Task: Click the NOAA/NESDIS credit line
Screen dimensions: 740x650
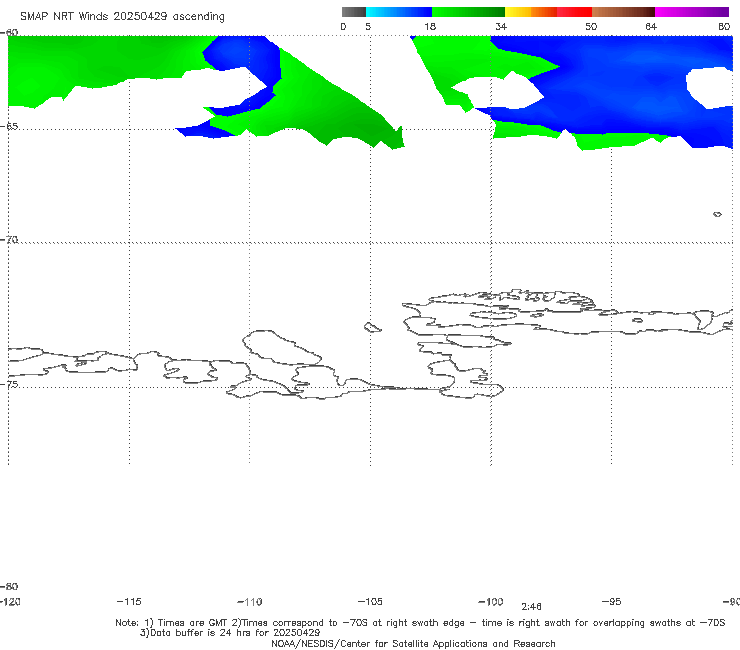Action: pos(413,643)
